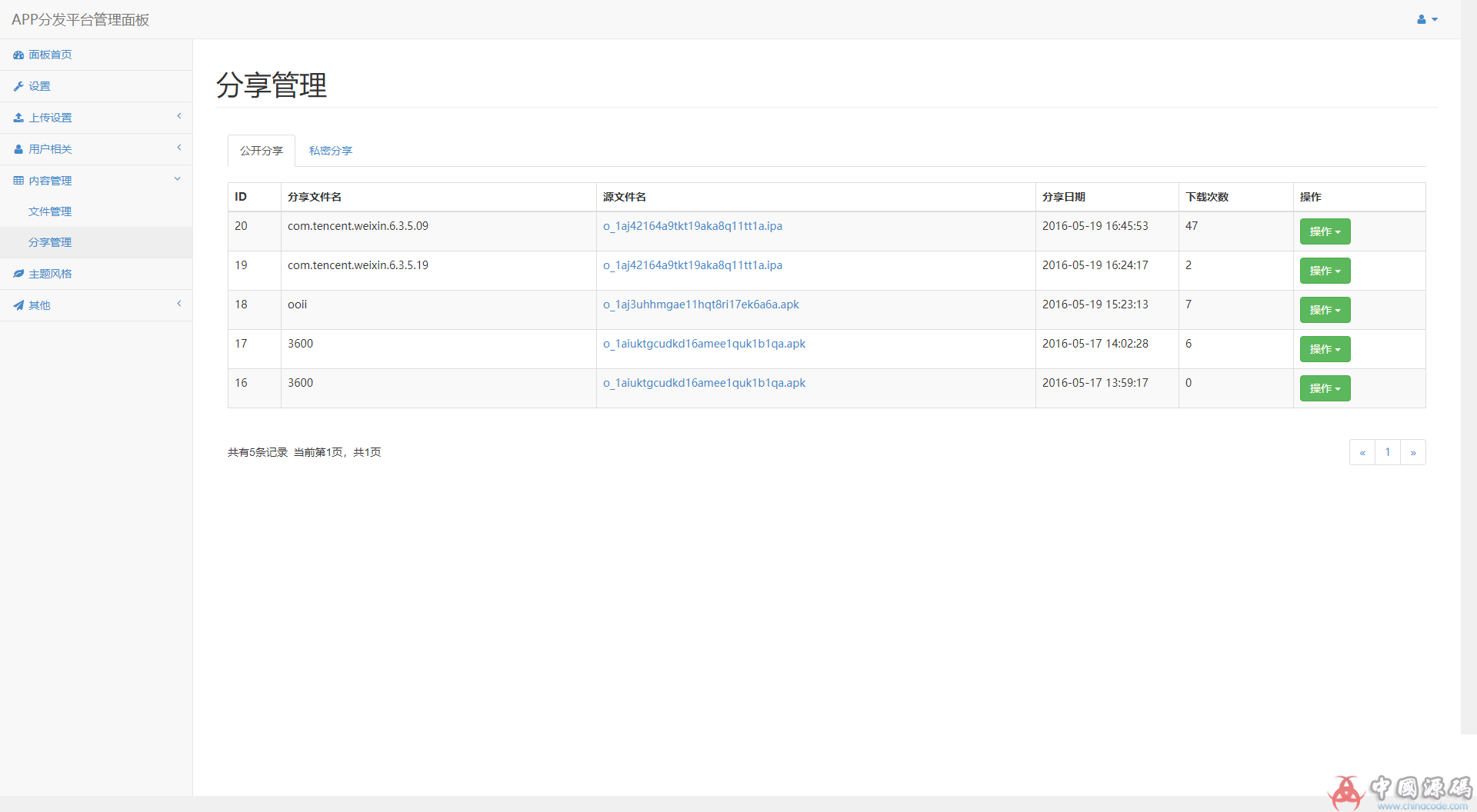Screen dimensions: 1477x812
Task: Open 操作 dropdown for share ID 18
Action: click(1325, 310)
